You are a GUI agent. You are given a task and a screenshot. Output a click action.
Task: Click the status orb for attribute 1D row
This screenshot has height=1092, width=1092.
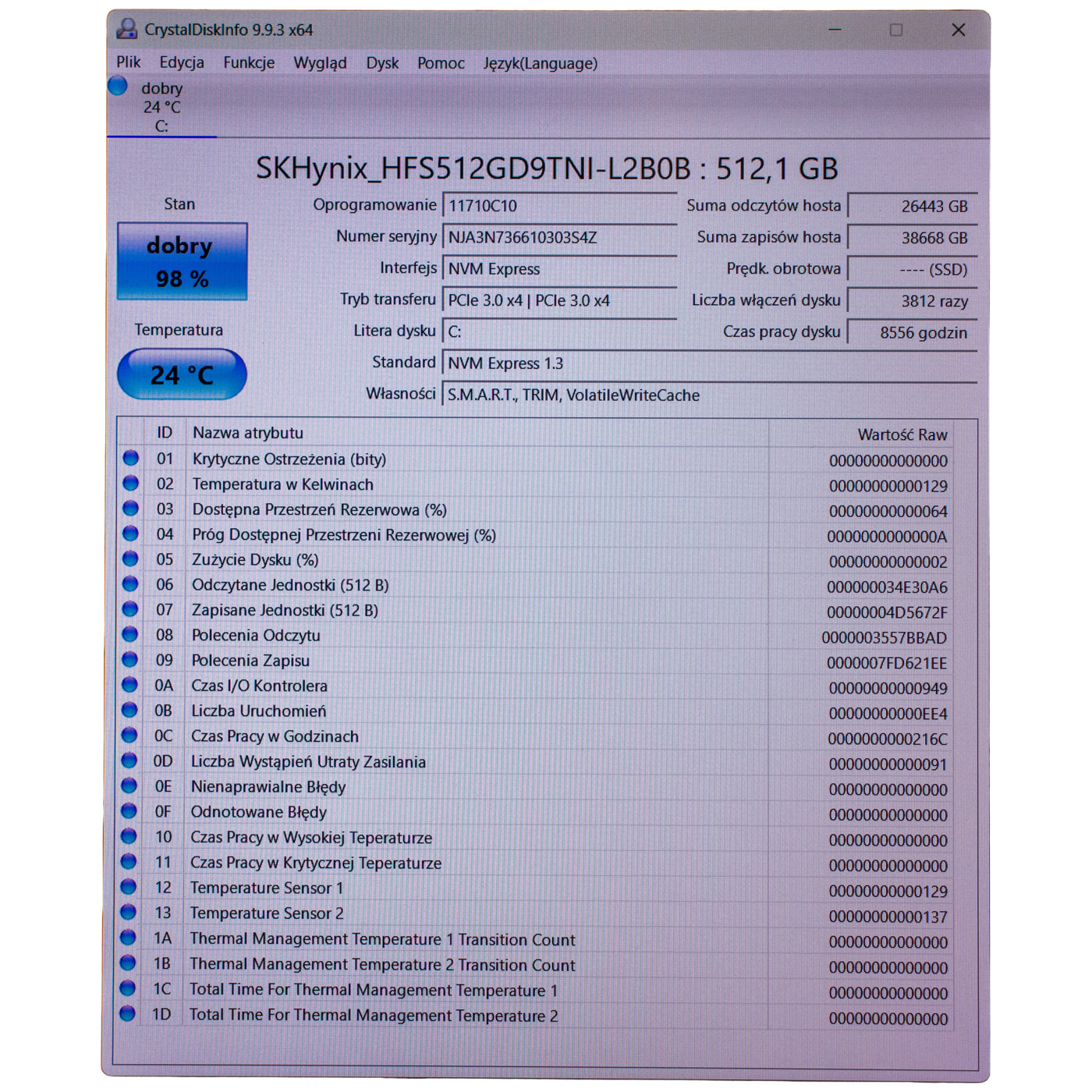128,1014
